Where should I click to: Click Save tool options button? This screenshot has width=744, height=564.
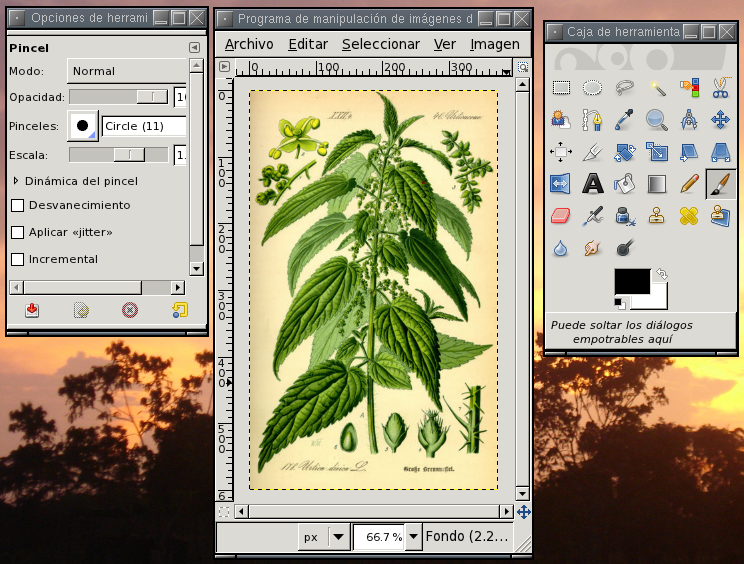pyautogui.click(x=32, y=310)
